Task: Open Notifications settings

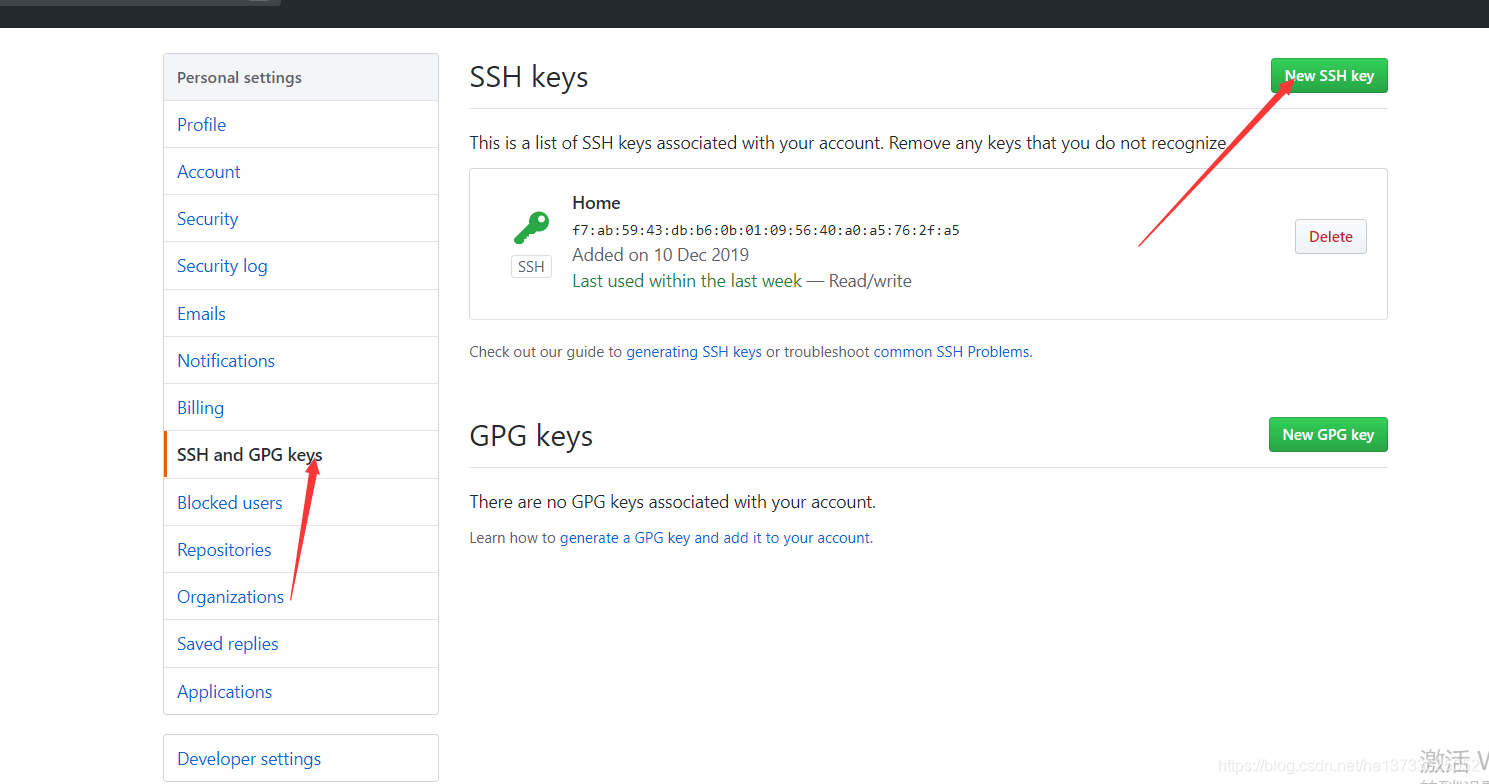Action: coord(225,360)
